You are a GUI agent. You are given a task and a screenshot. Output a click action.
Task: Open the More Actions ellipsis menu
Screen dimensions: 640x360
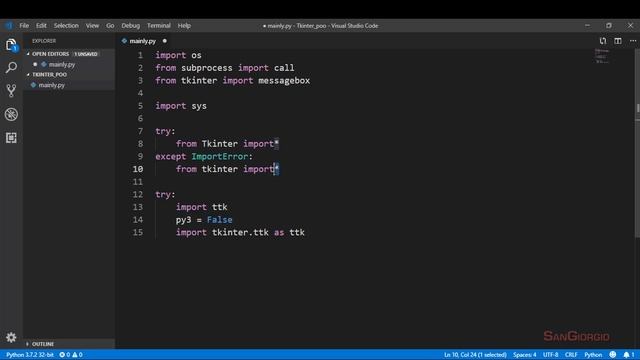tap(633, 41)
